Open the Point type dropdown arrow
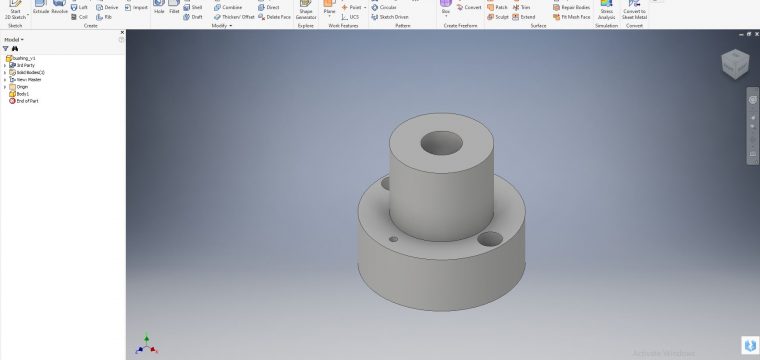The width and height of the screenshot is (760, 360). click(x=365, y=8)
